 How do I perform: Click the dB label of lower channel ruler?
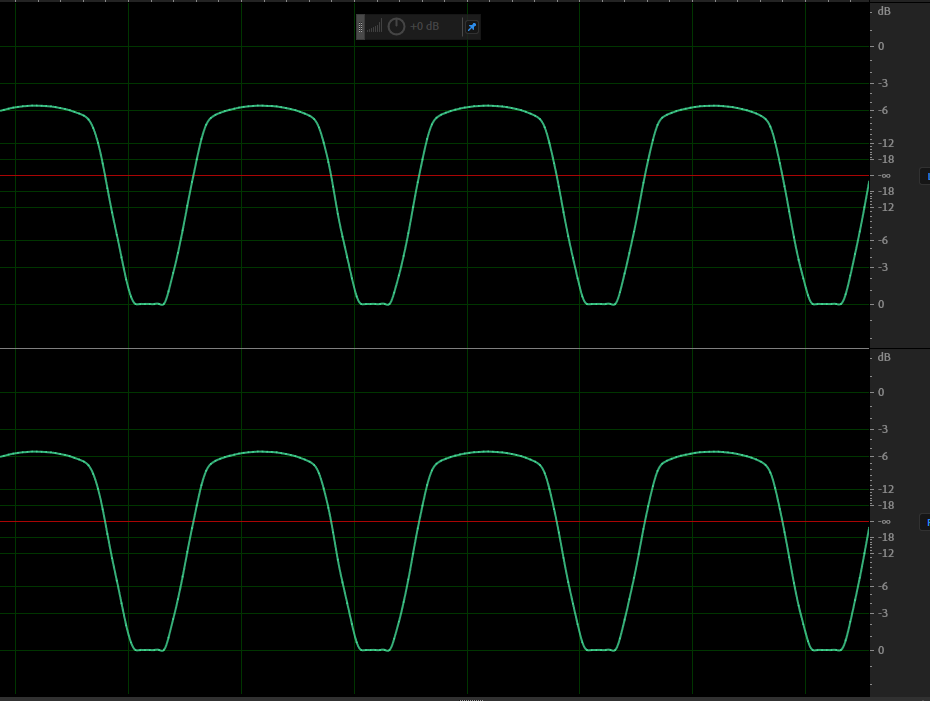[x=884, y=357]
